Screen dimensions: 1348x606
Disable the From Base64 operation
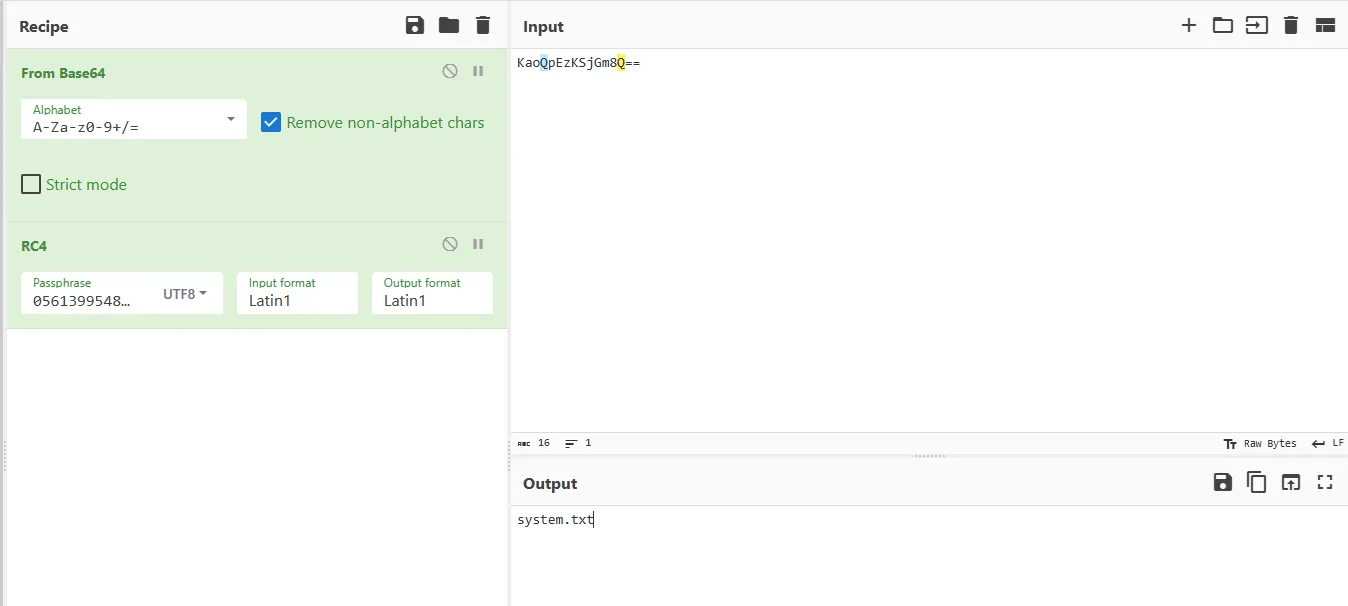(x=450, y=72)
